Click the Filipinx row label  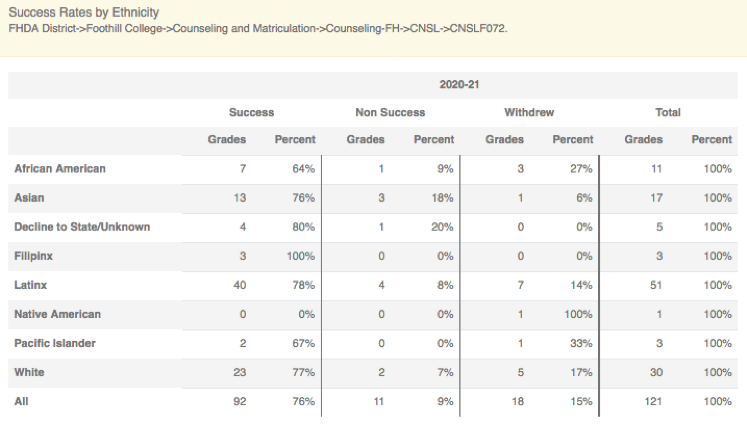pyautogui.click(x=34, y=256)
